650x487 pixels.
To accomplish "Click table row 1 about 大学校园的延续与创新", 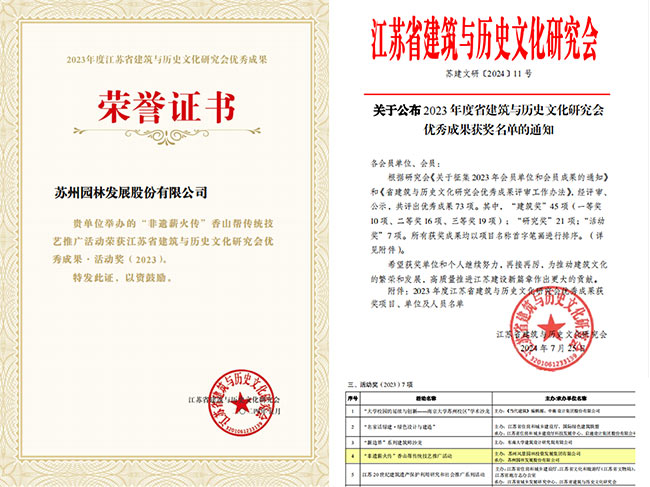I will pos(491,411).
